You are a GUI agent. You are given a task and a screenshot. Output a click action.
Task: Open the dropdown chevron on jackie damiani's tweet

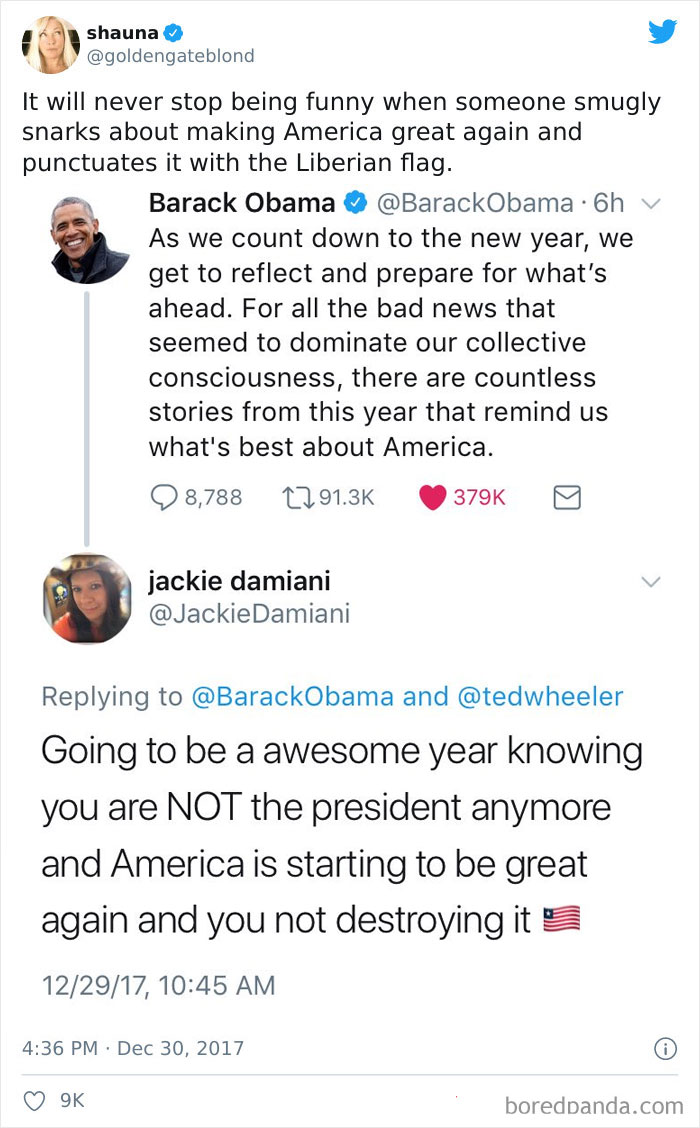[652, 581]
